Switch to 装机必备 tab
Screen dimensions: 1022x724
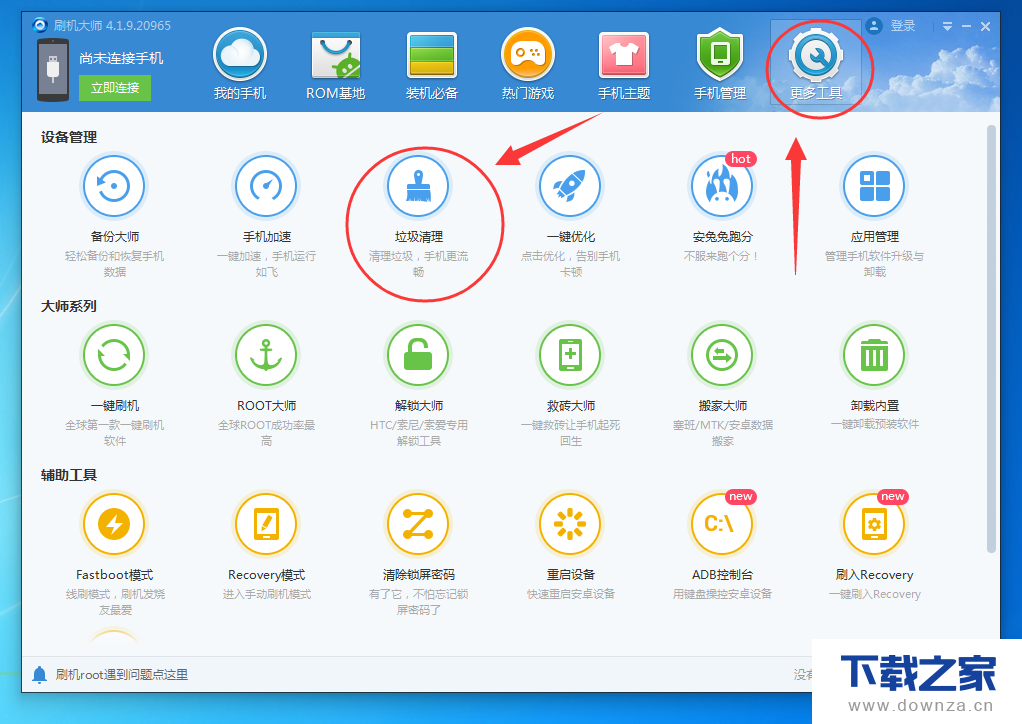pyautogui.click(x=431, y=65)
